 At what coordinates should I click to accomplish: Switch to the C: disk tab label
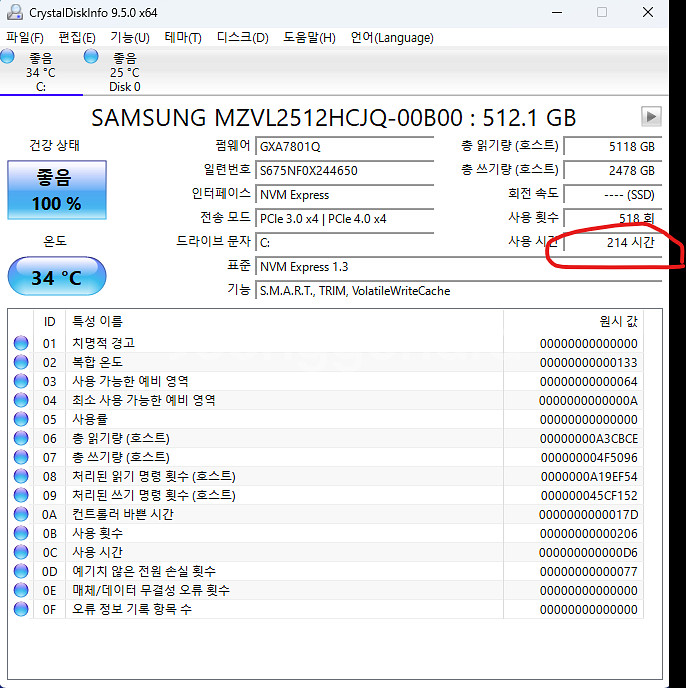[41, 87]
